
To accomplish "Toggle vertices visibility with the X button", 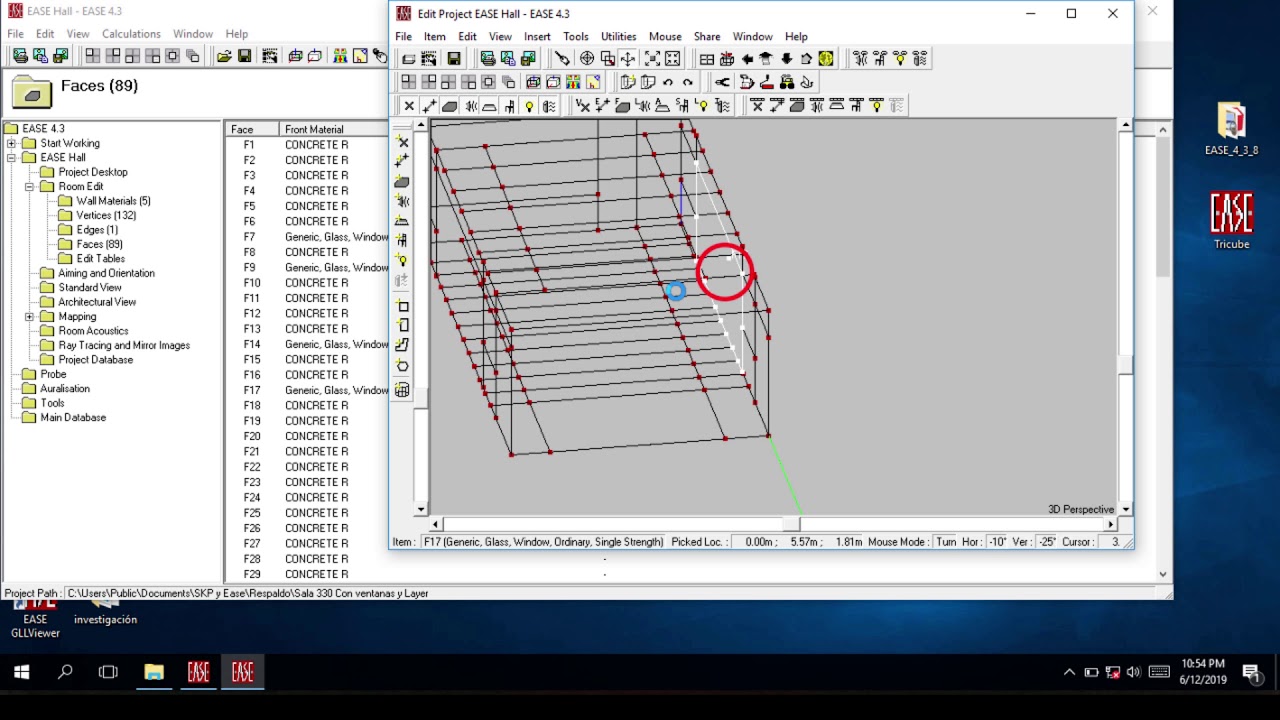I will (409, 106).
